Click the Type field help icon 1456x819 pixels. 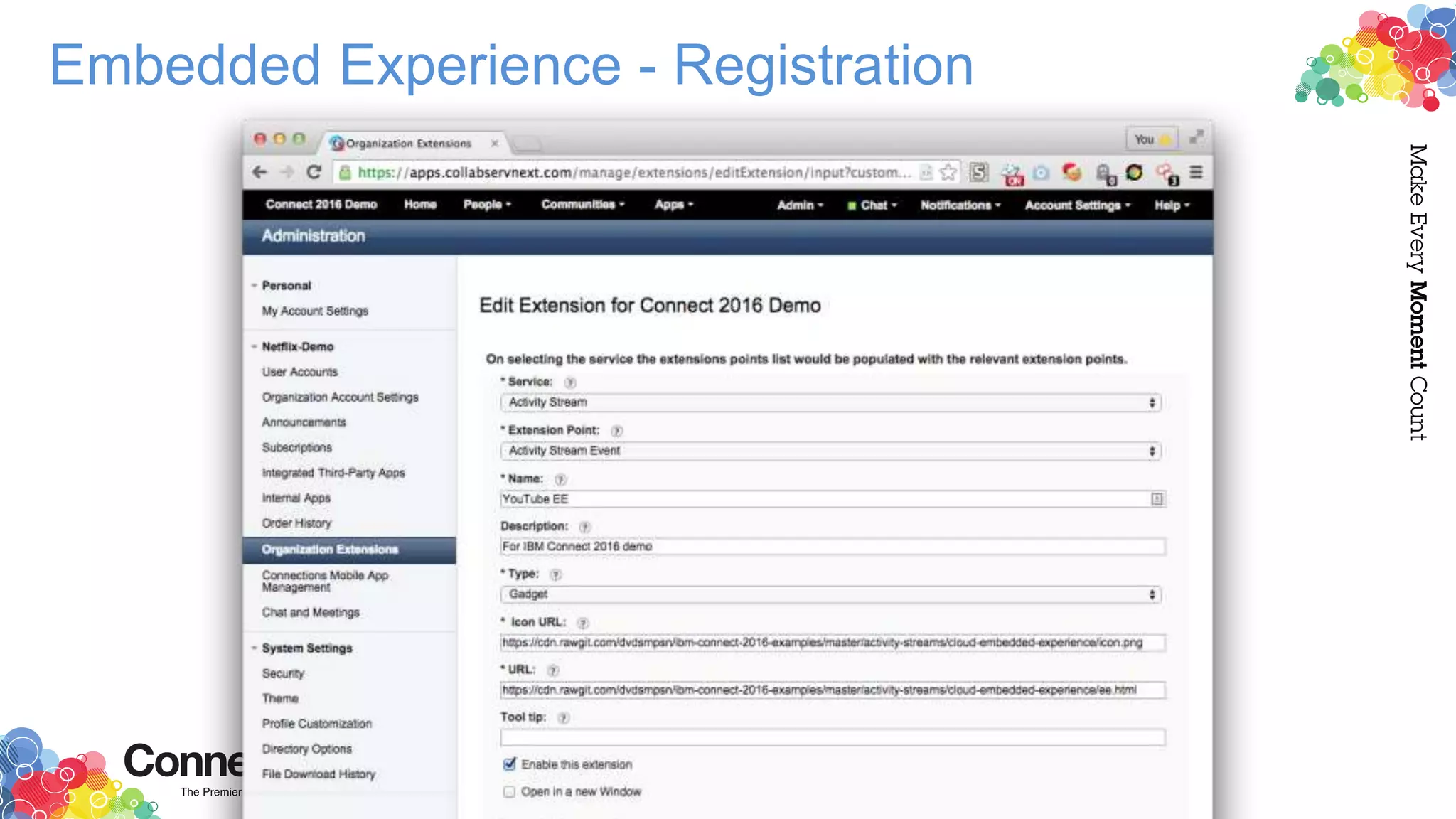click(x=556, y=574)
